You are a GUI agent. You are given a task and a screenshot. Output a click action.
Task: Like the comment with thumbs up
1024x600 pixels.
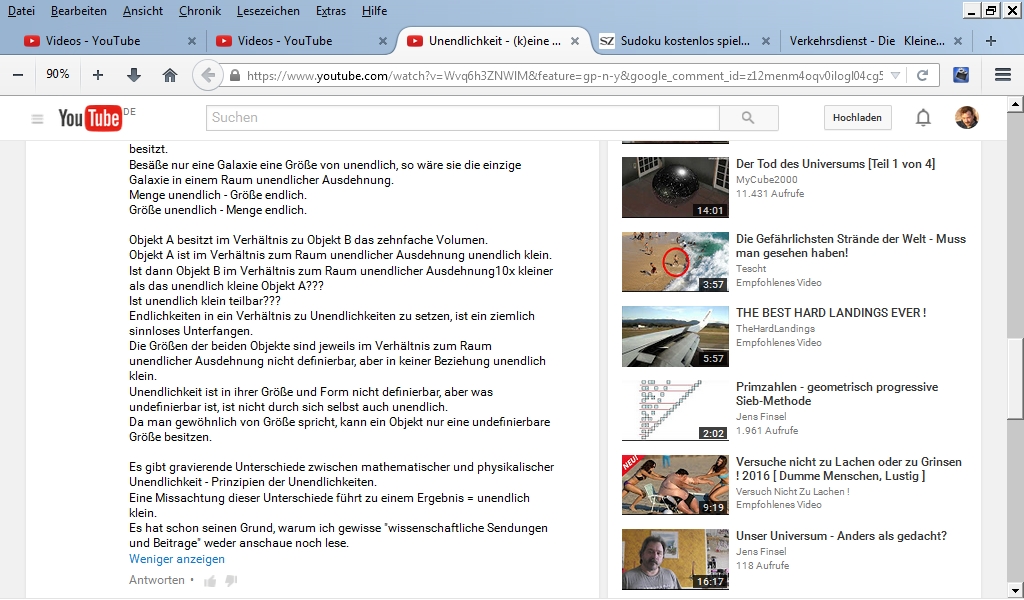(x=210, y=581)
